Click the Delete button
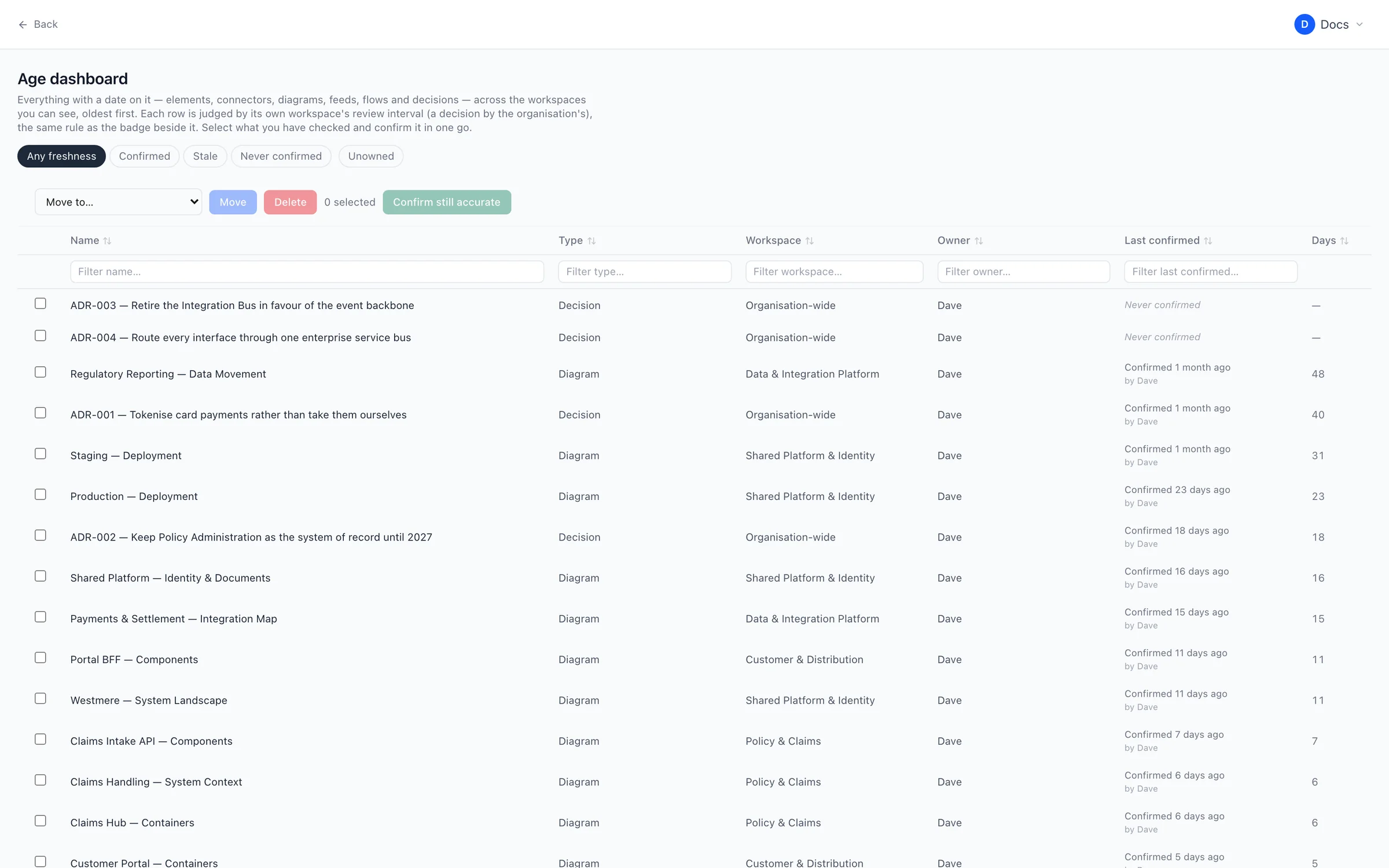1389x868 pixels. click(290, 202)
